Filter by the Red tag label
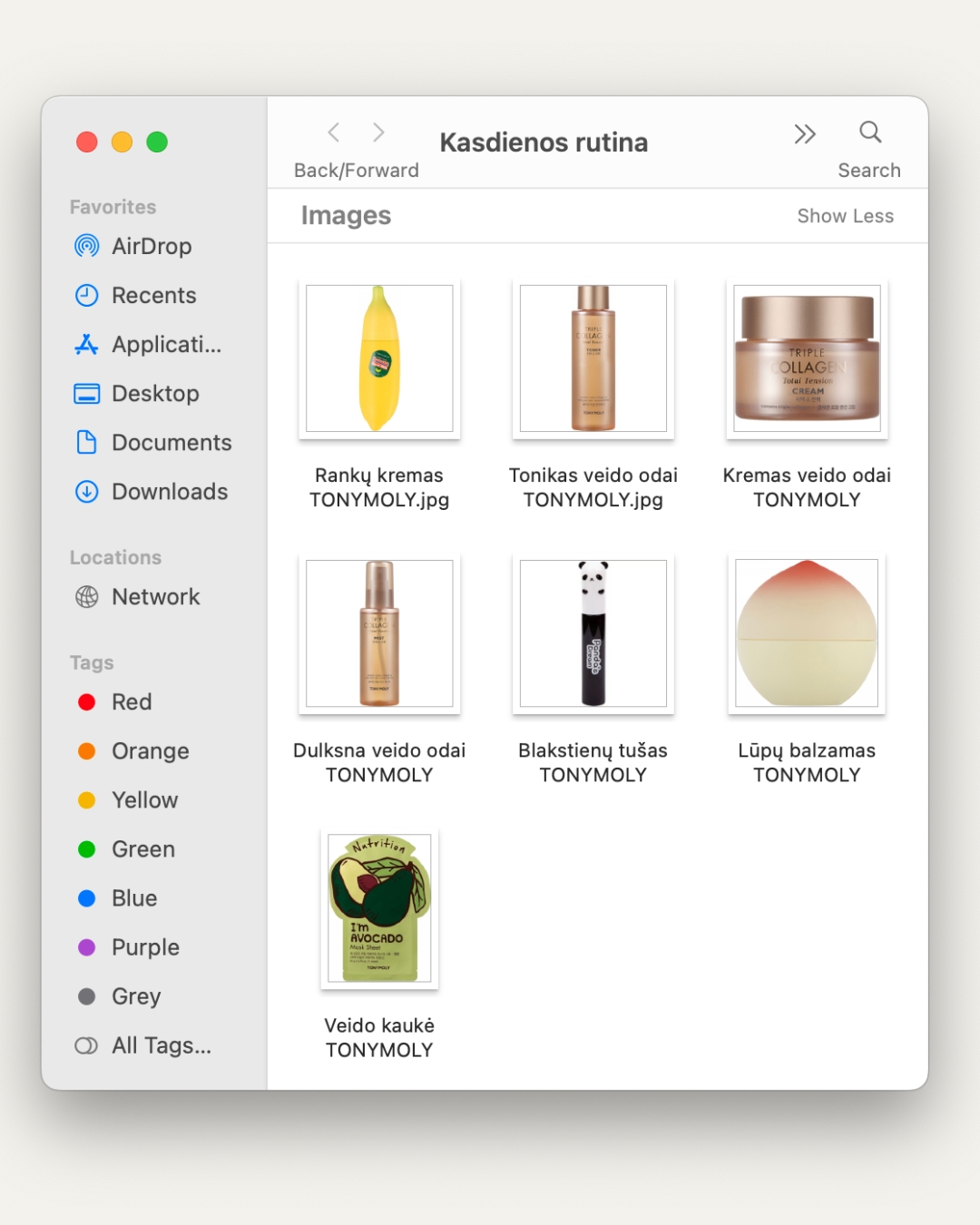This screenshot has width=980, height=1225. [132, 701]
